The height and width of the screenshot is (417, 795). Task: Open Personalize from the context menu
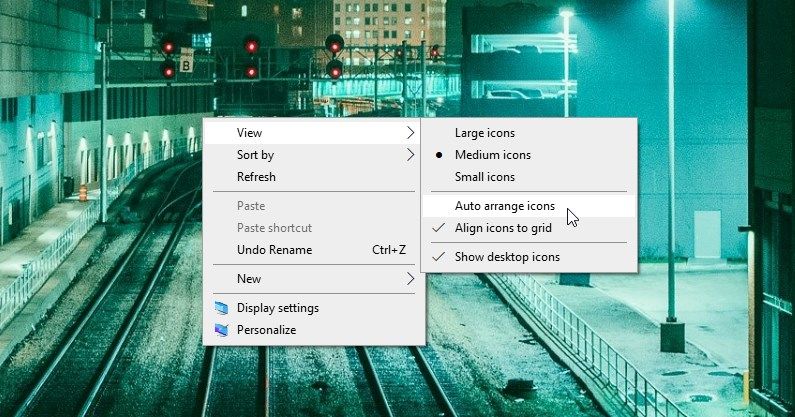[314, 330]
